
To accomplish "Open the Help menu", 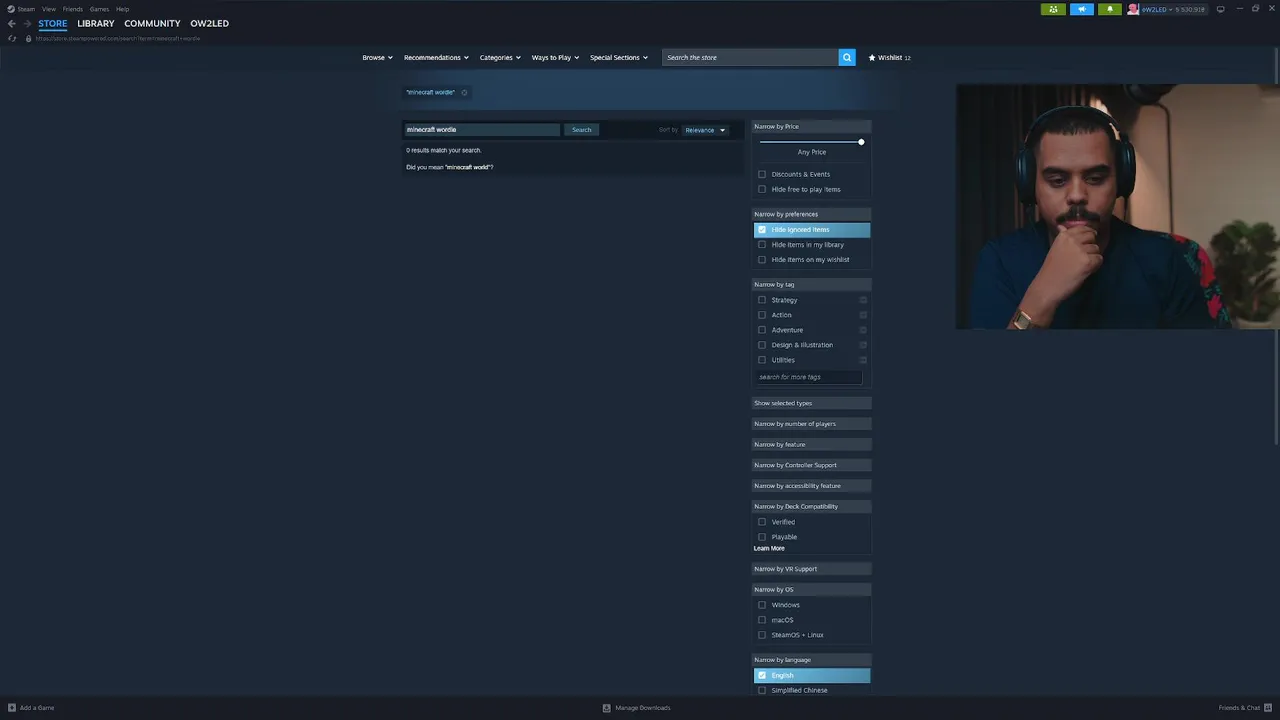I will pyautogui.click(x=122, y=9).
